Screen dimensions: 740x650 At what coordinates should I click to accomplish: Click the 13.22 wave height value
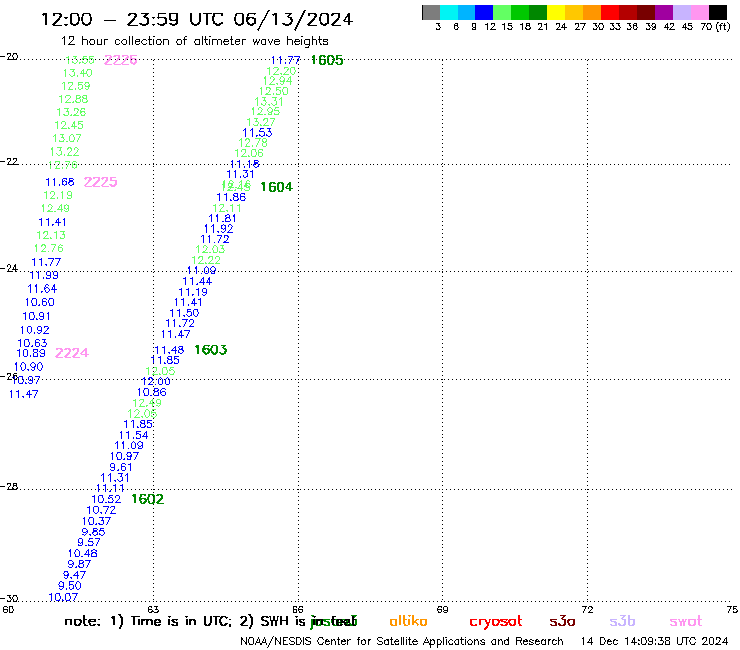pos(65,152)
